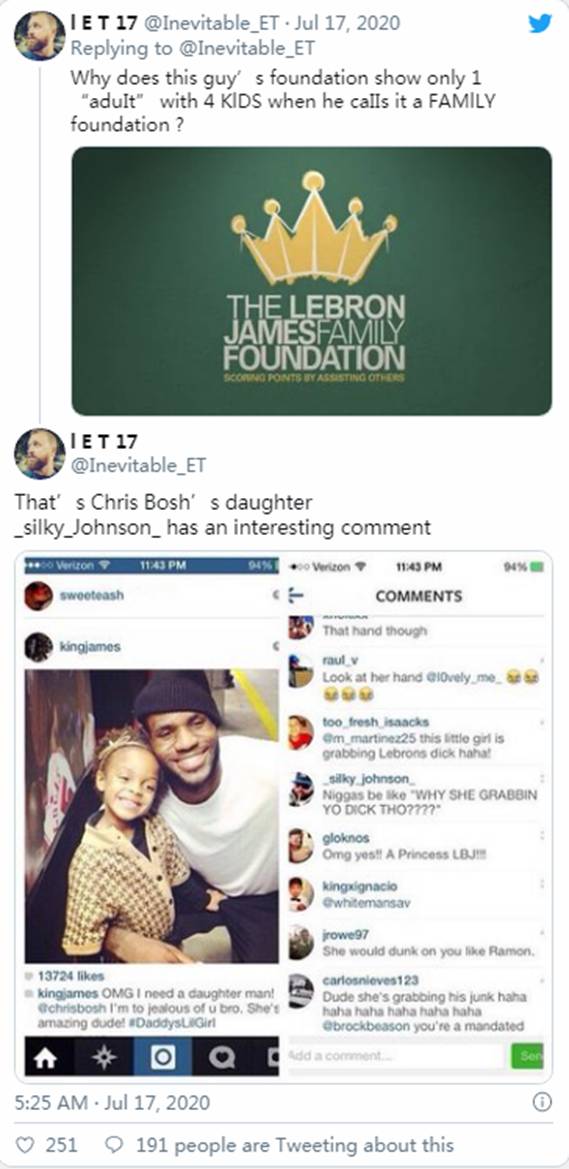Hit the green Send button
The image size is (569, 1169).
point(527,1056)
